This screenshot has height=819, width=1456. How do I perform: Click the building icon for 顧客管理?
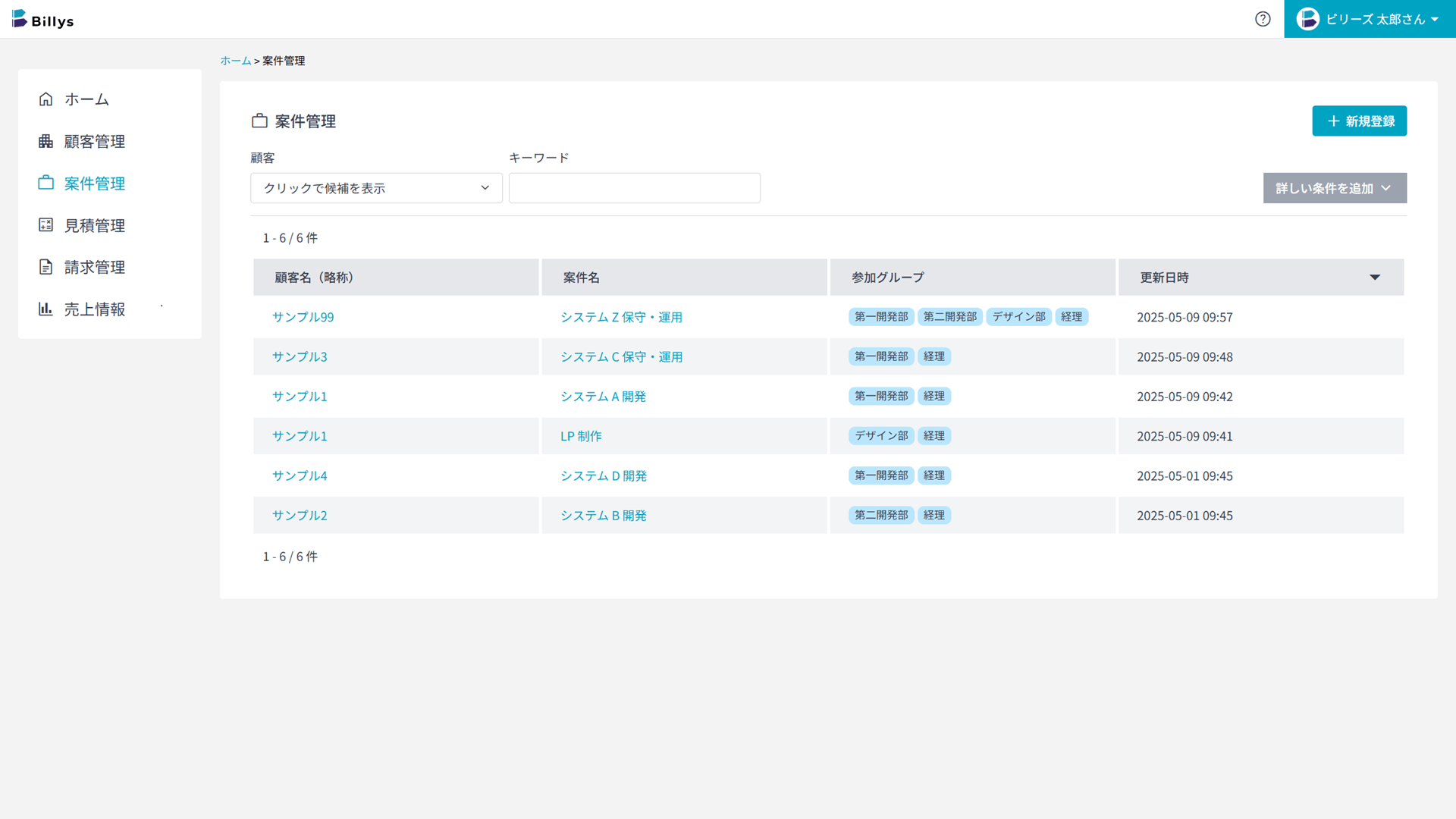click(45, 141)
